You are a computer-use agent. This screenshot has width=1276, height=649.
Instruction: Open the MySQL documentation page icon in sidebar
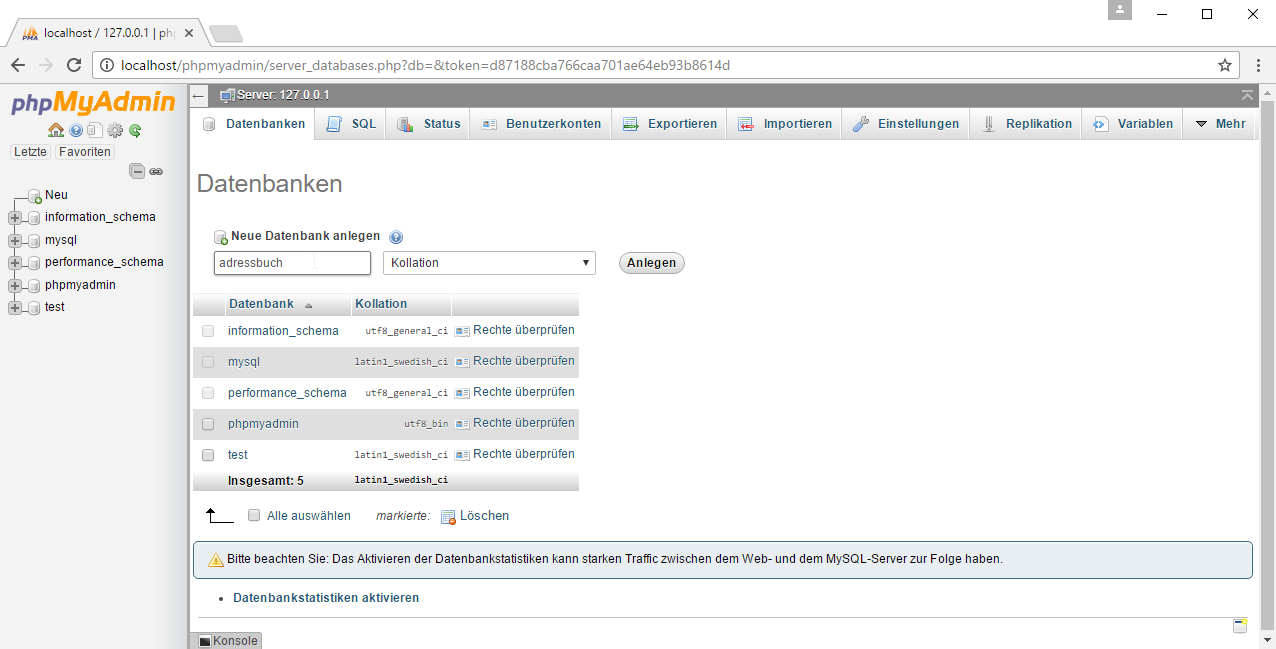pyautogui.click(x=94, y=130)
